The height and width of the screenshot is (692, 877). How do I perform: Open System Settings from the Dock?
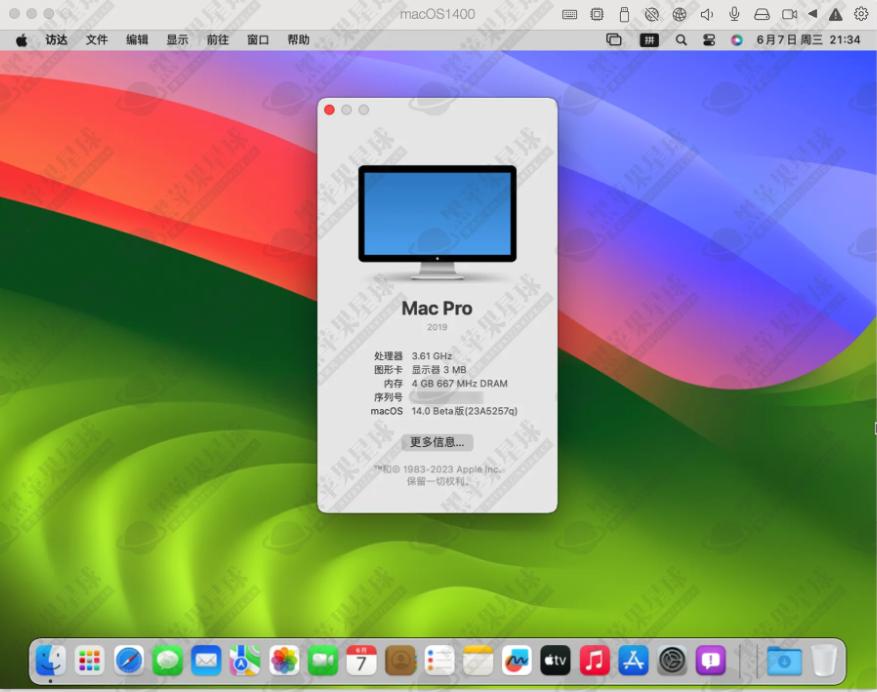[672, 661]
